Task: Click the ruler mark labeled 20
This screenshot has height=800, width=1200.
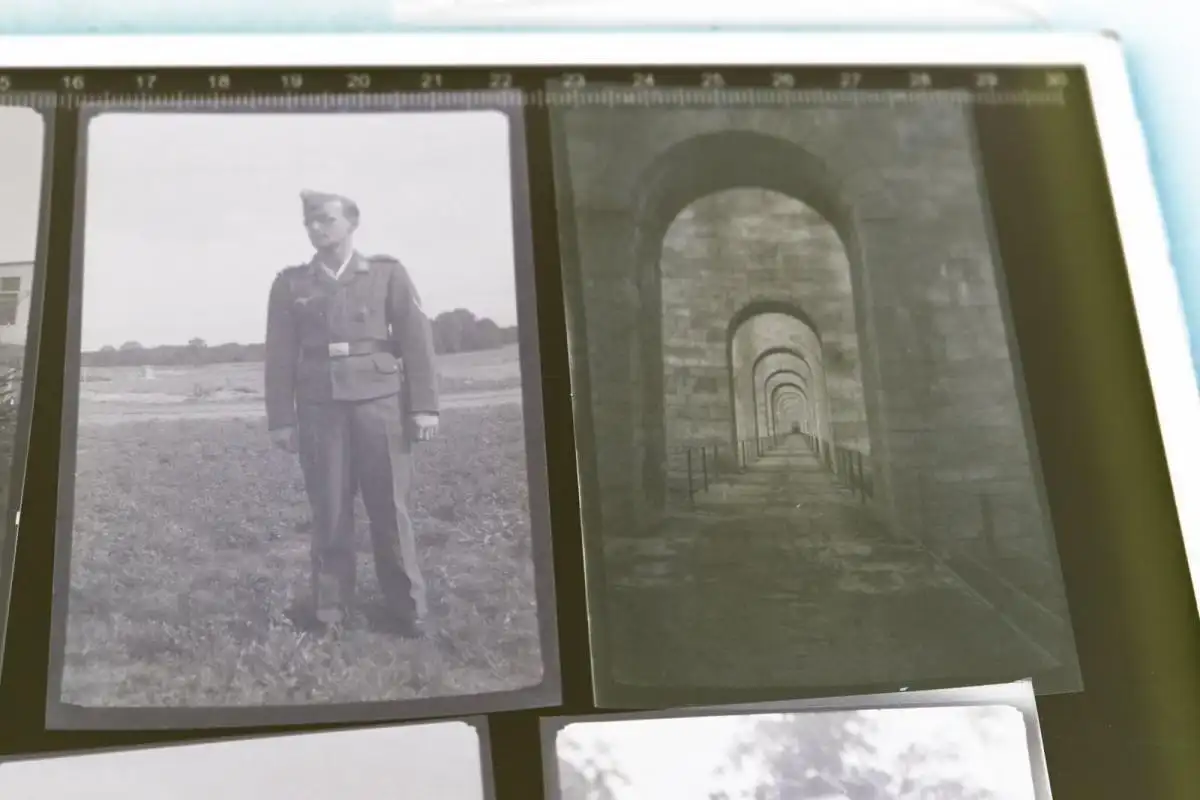Action: click(x=359, y=81)
